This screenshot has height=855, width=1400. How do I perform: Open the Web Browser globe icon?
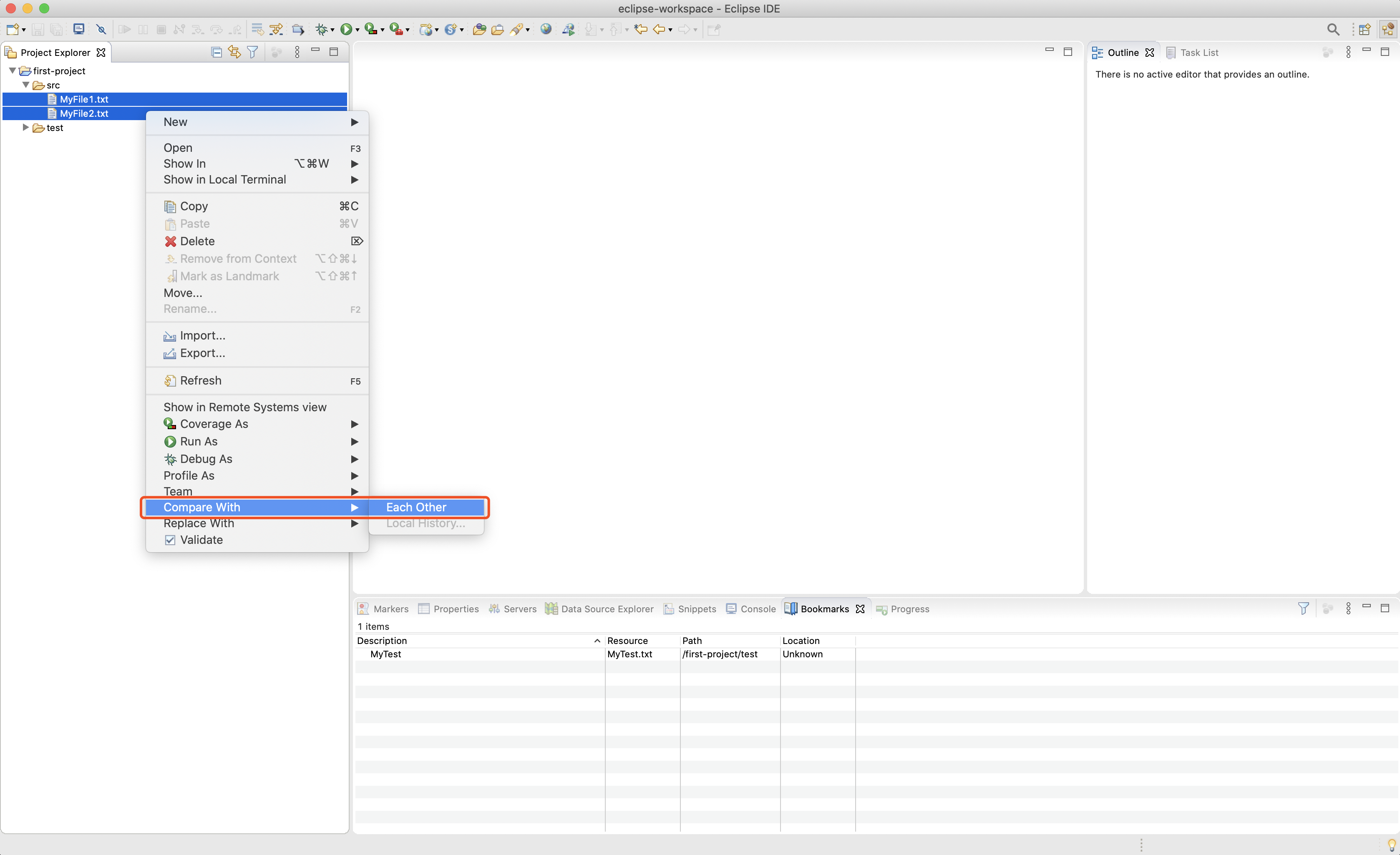(x=546, y=29)
